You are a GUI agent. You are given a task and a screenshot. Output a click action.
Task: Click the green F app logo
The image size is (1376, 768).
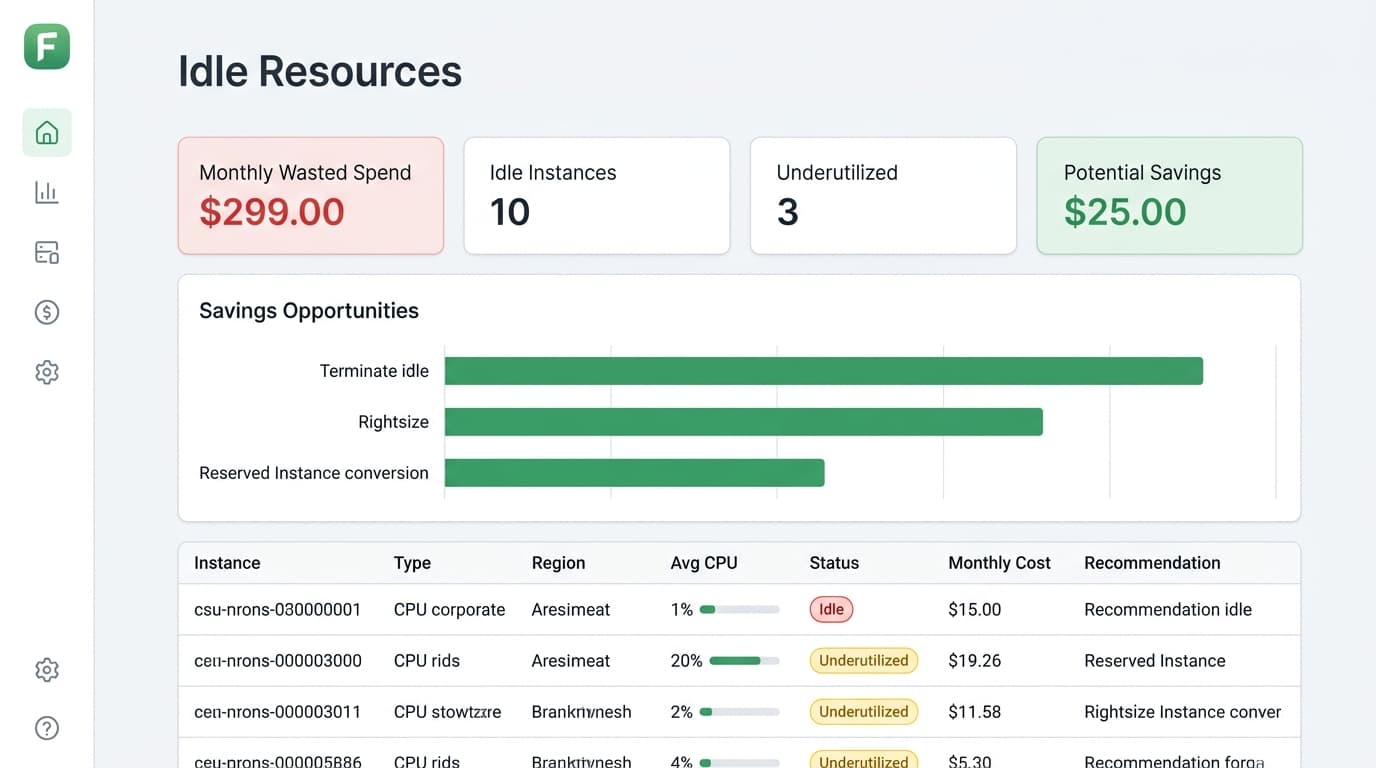47,46
